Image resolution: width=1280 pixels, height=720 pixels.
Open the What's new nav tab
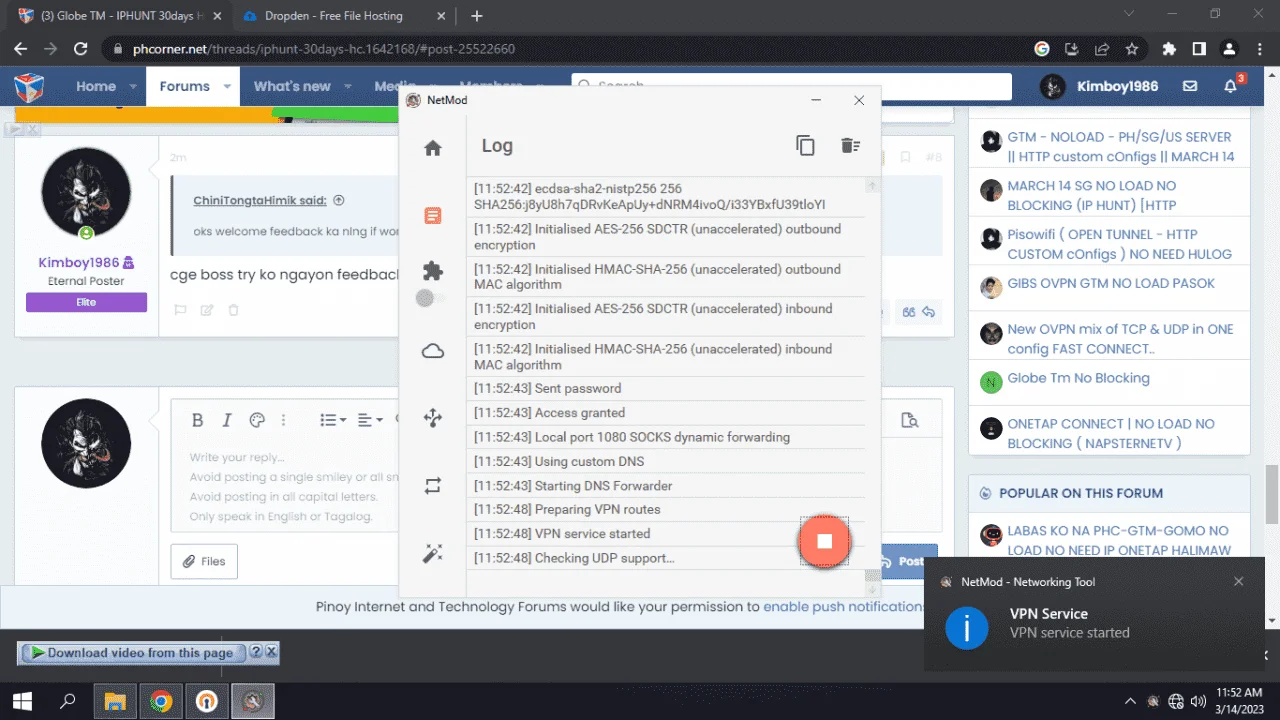pos(292,87)
